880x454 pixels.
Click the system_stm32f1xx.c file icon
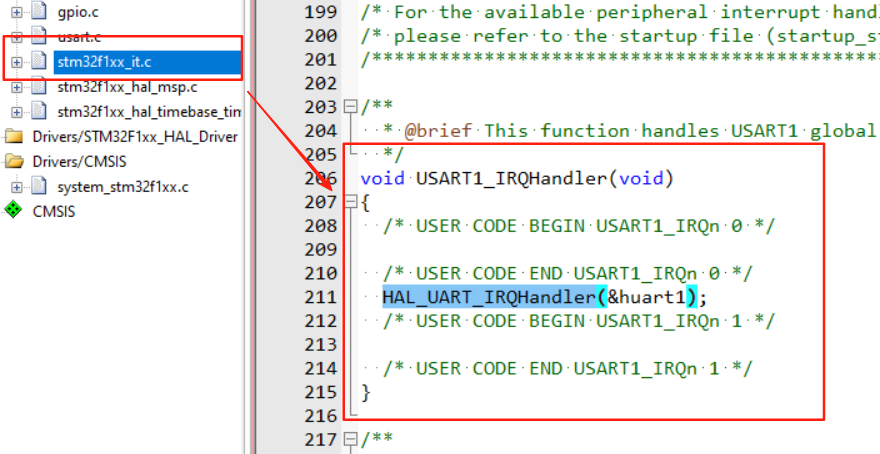[x=39, y=186]
